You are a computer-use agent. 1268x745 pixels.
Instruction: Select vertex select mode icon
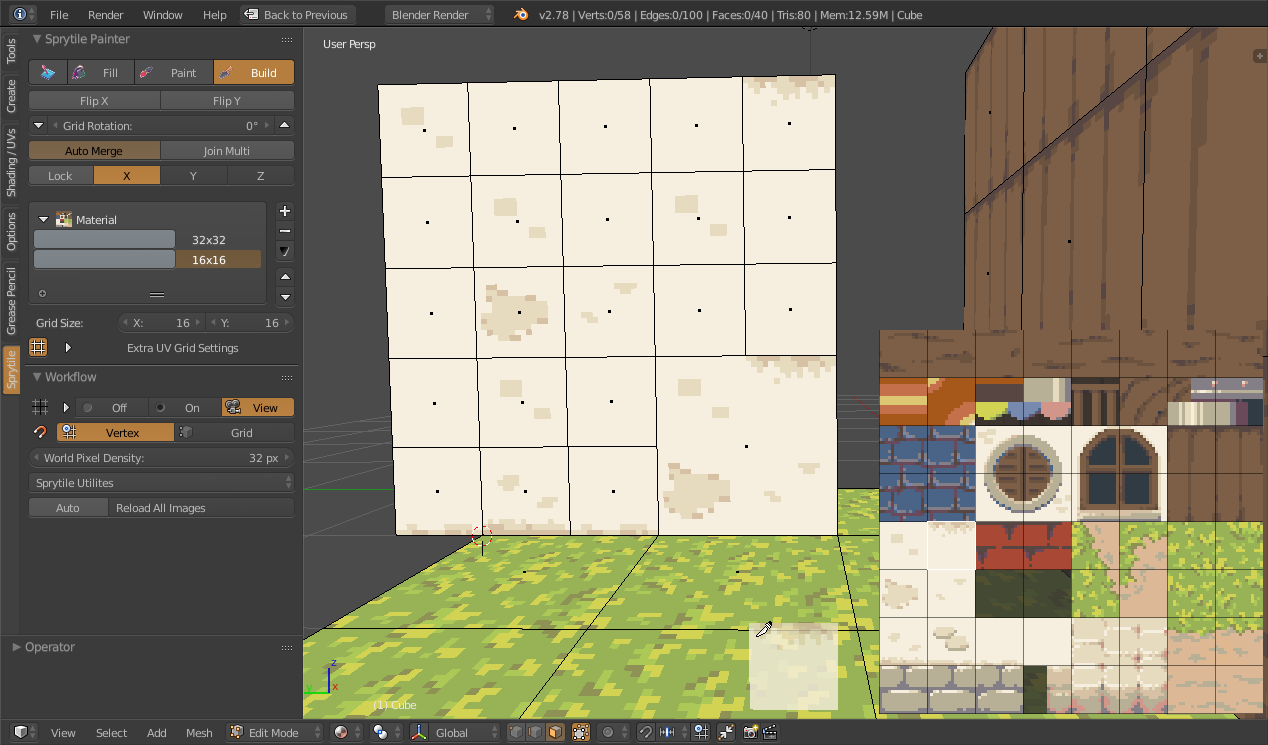click(517, 732)
